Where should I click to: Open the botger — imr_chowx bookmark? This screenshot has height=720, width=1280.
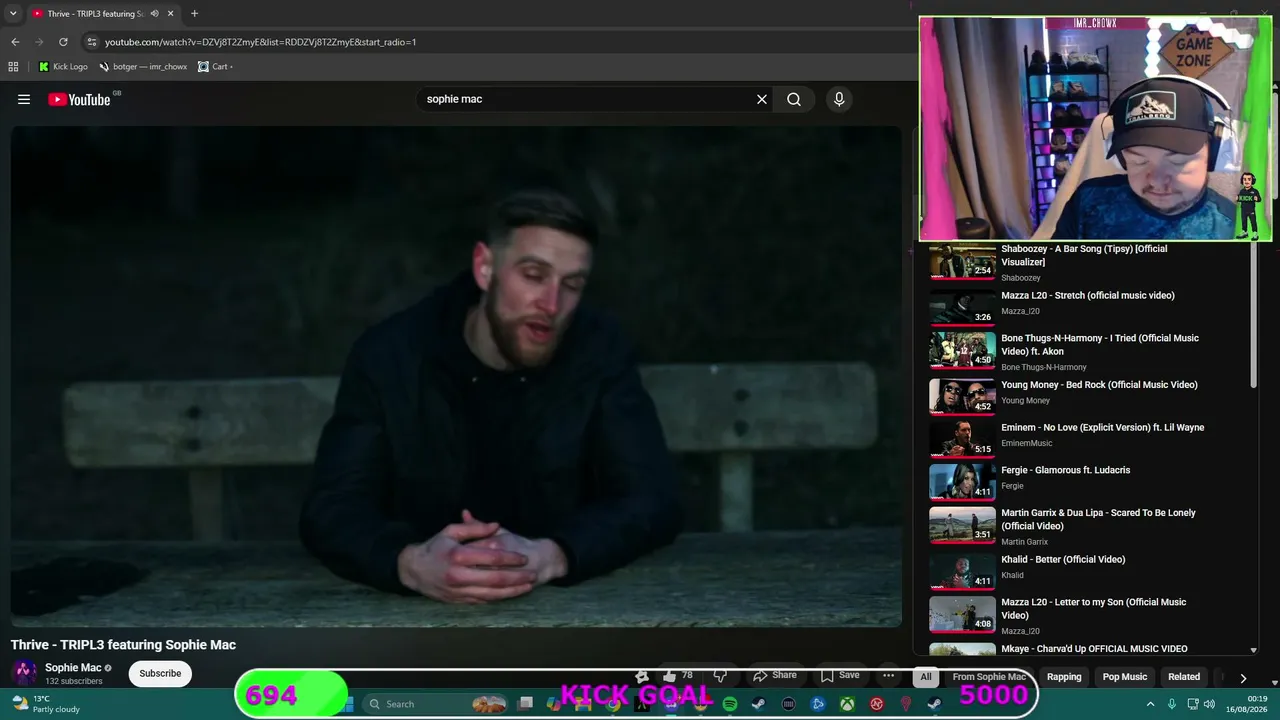tap(143, 67)
